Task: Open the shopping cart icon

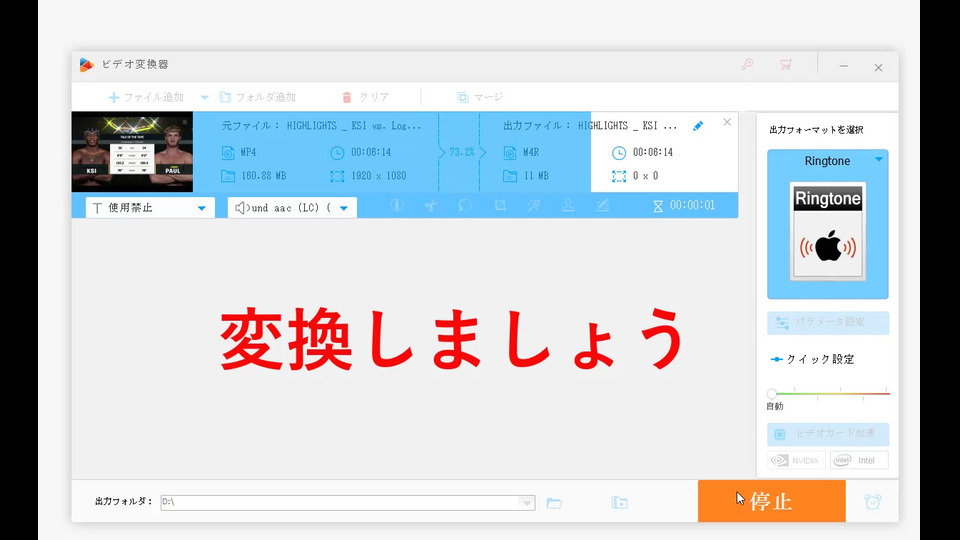Action: click(786, 64)
